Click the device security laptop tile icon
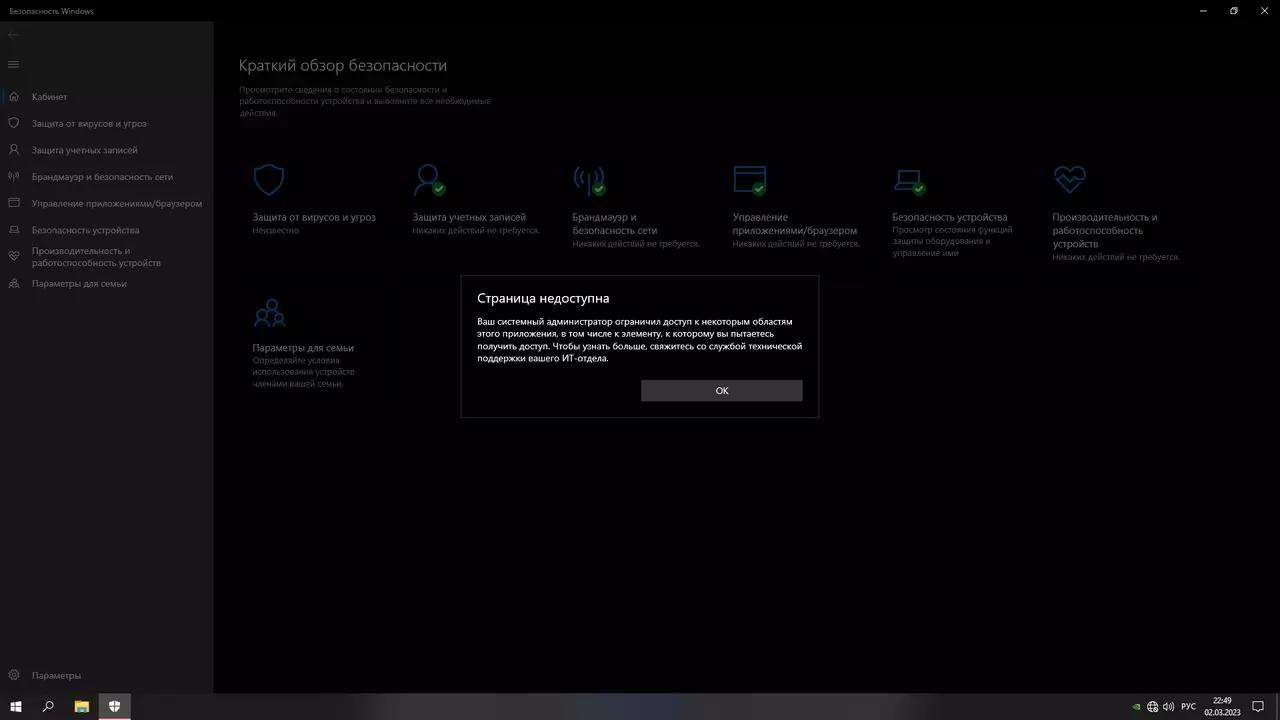The height and width of the screenshot is (720, 1280). 909,180
